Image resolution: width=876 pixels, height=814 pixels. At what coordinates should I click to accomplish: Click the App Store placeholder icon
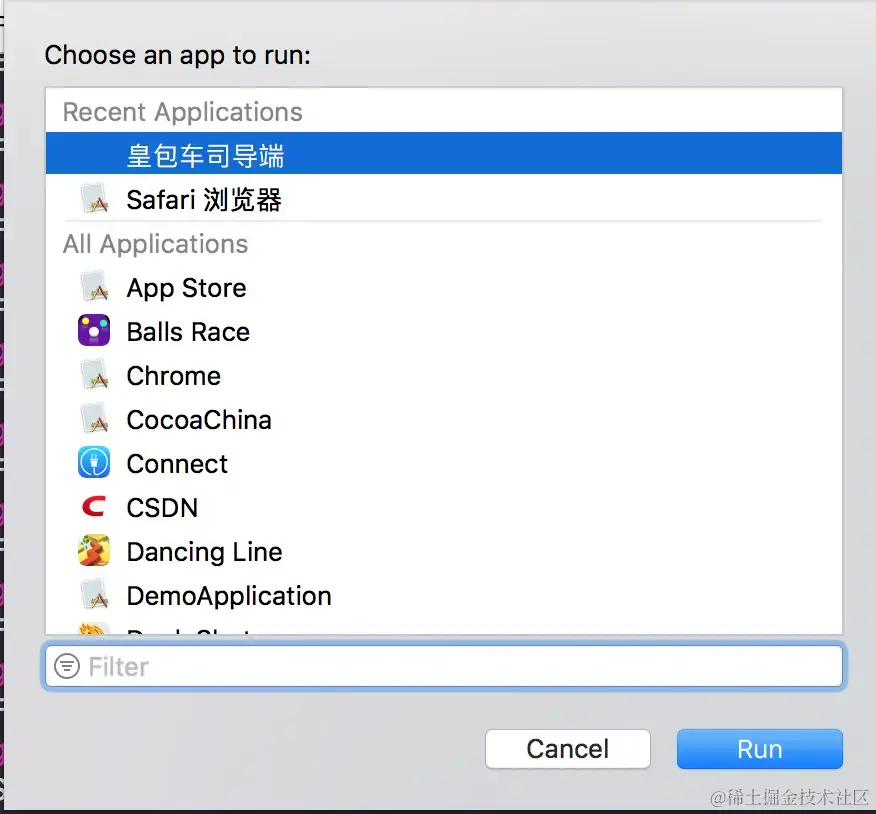click(x=94, y=286)
